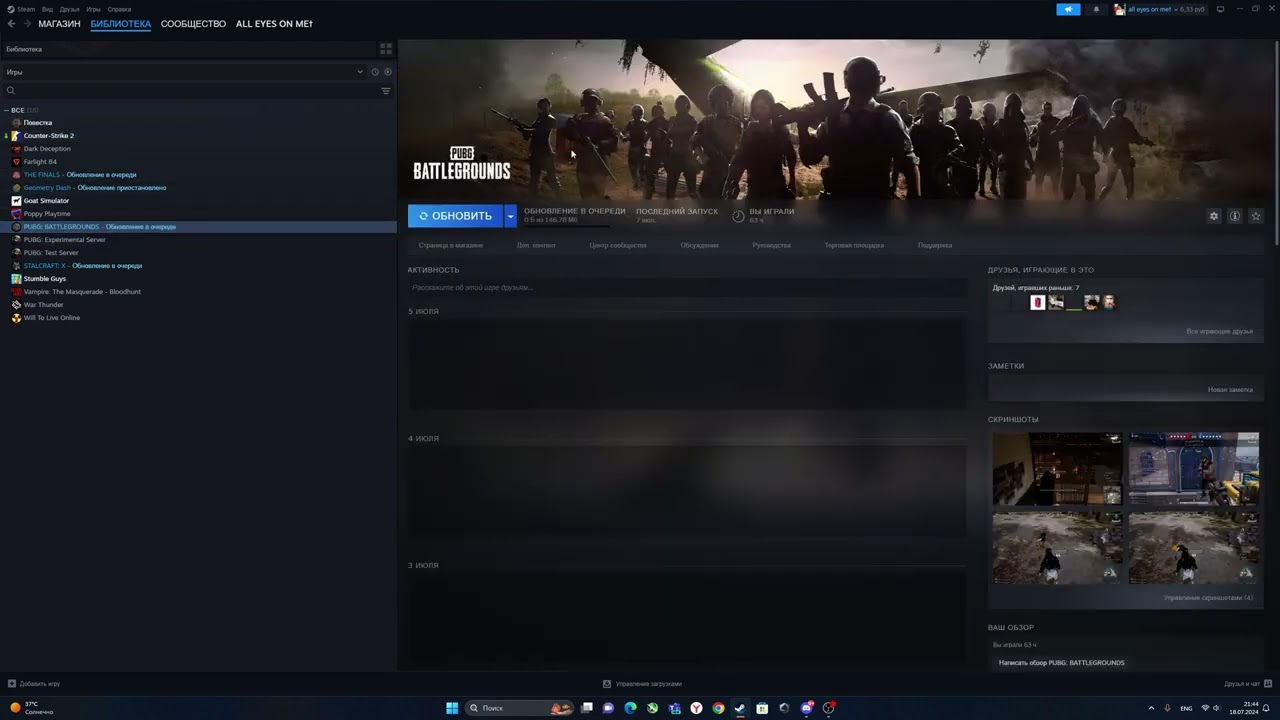Open Yandex Browser from taskbar
The width and height of the screenshot is (1280, 720).
tap(696, 708)
